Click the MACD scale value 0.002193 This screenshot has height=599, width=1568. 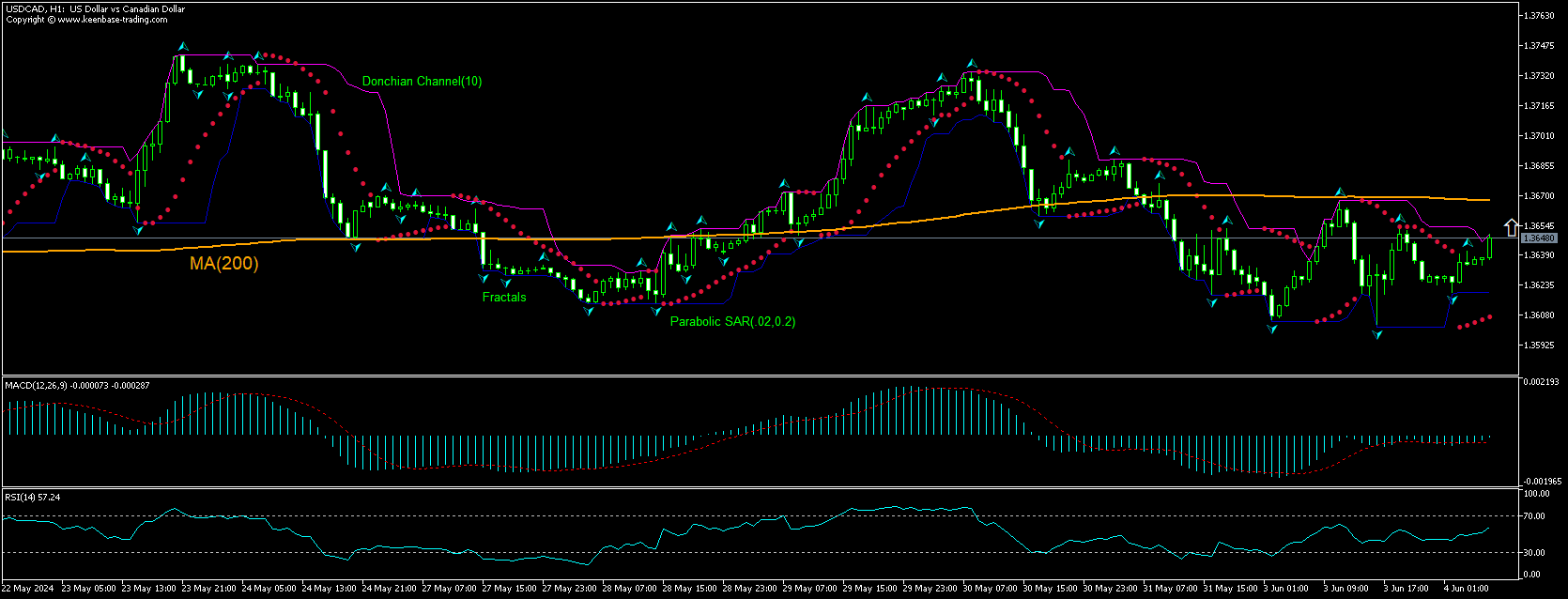click(1540, 382)
